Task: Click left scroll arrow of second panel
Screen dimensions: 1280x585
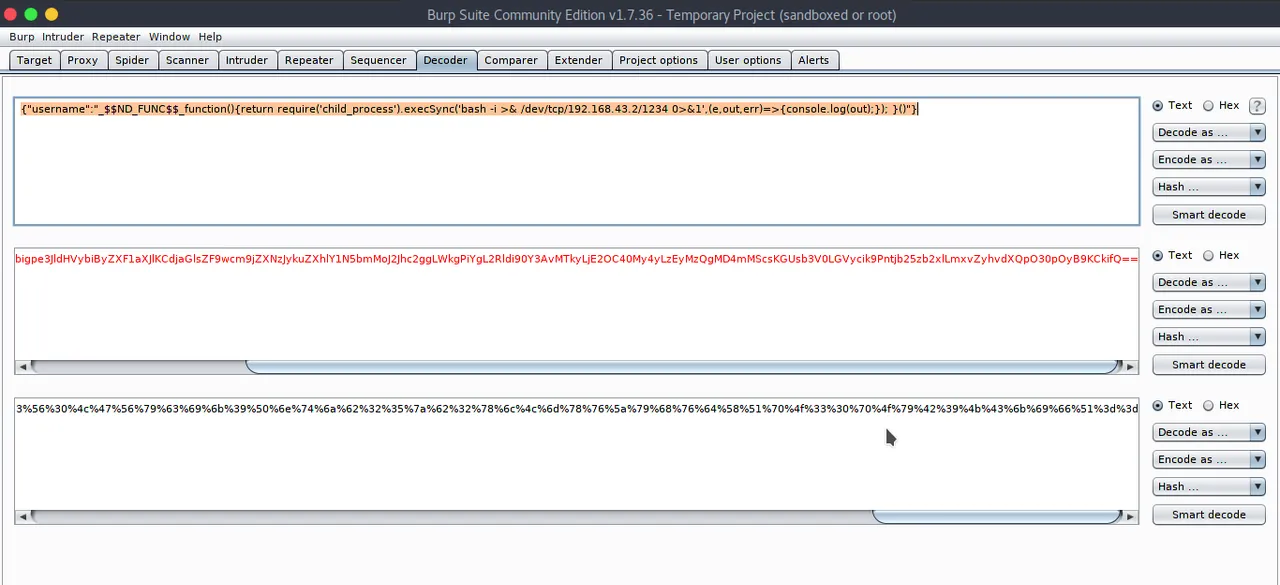Action: click(x=21, y=367)
